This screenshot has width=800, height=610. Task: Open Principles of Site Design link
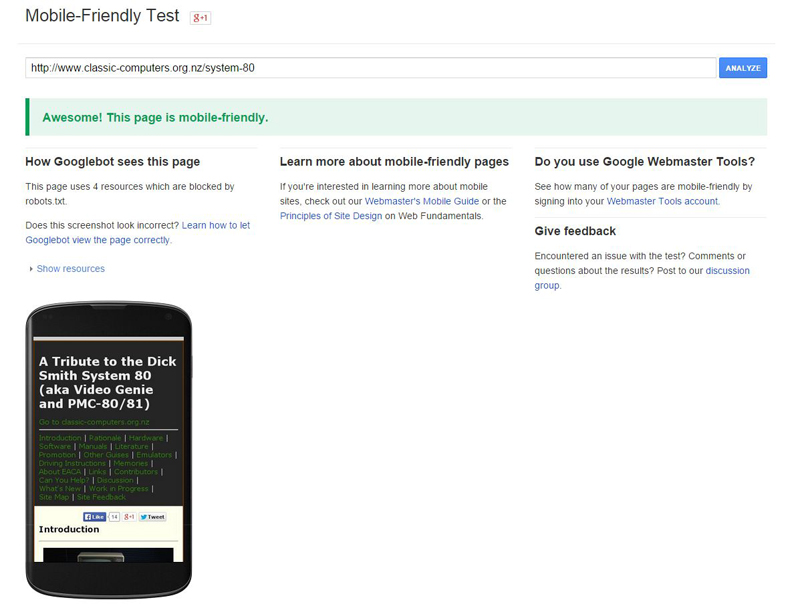click(331, 216)
